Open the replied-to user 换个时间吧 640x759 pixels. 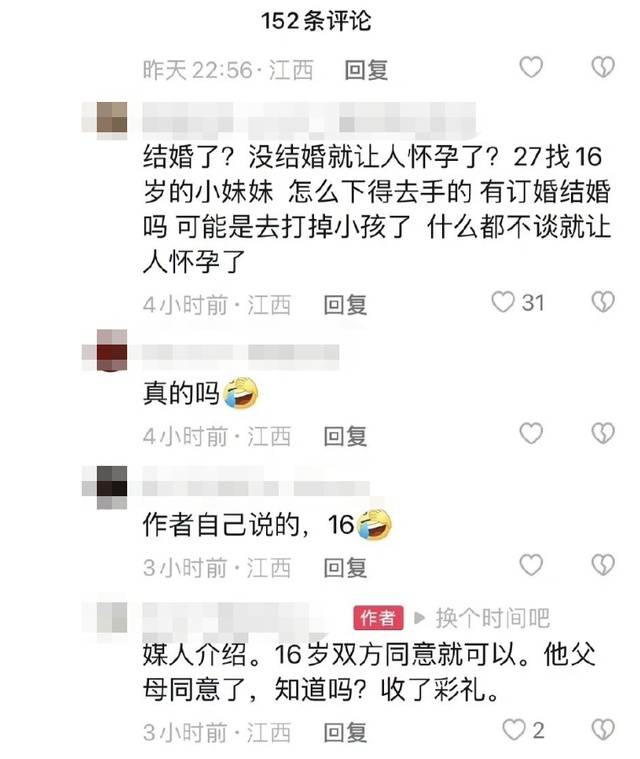coord(492,618)
